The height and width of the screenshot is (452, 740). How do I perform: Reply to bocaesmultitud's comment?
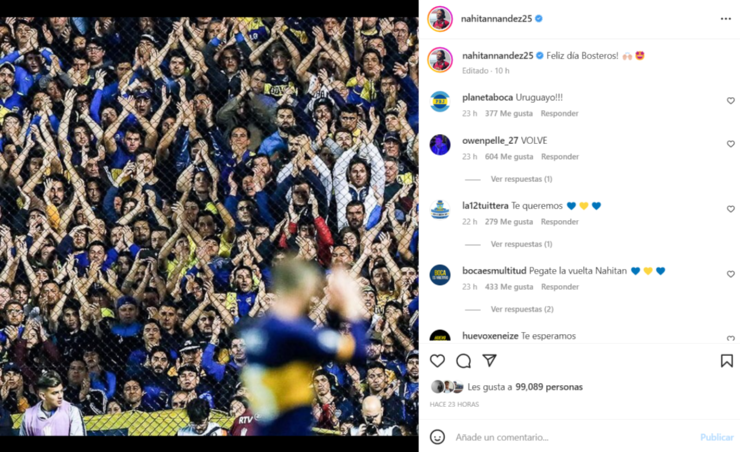(560, 286)
